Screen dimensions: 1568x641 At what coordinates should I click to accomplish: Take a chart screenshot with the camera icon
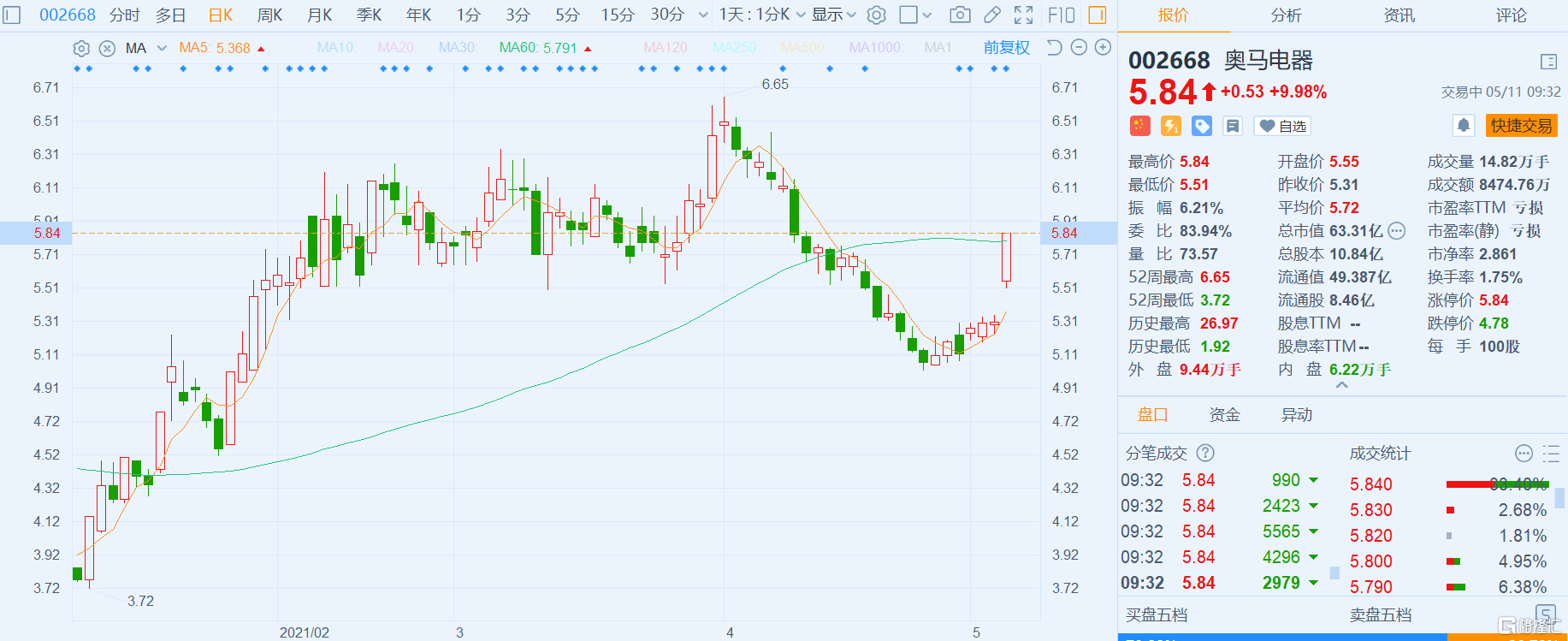pos(960,15)
